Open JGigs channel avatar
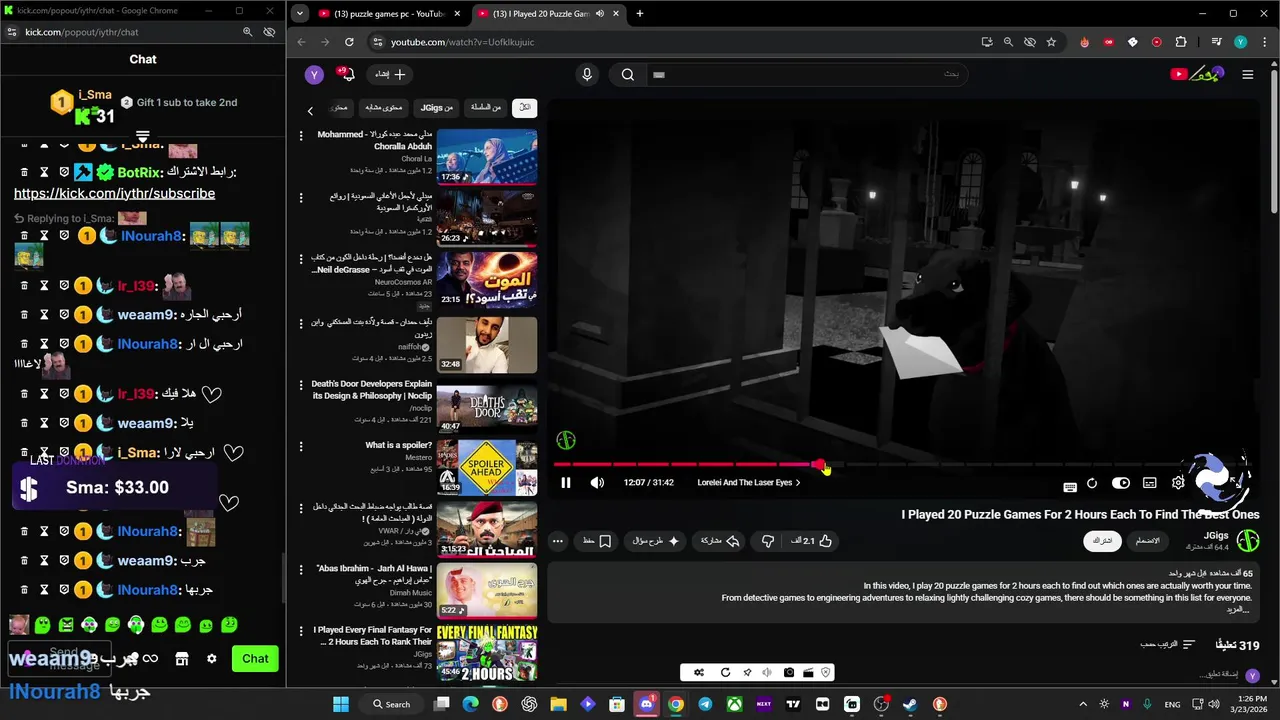The height and width of the screenshot is (720, 1280). click(1248, 541)
